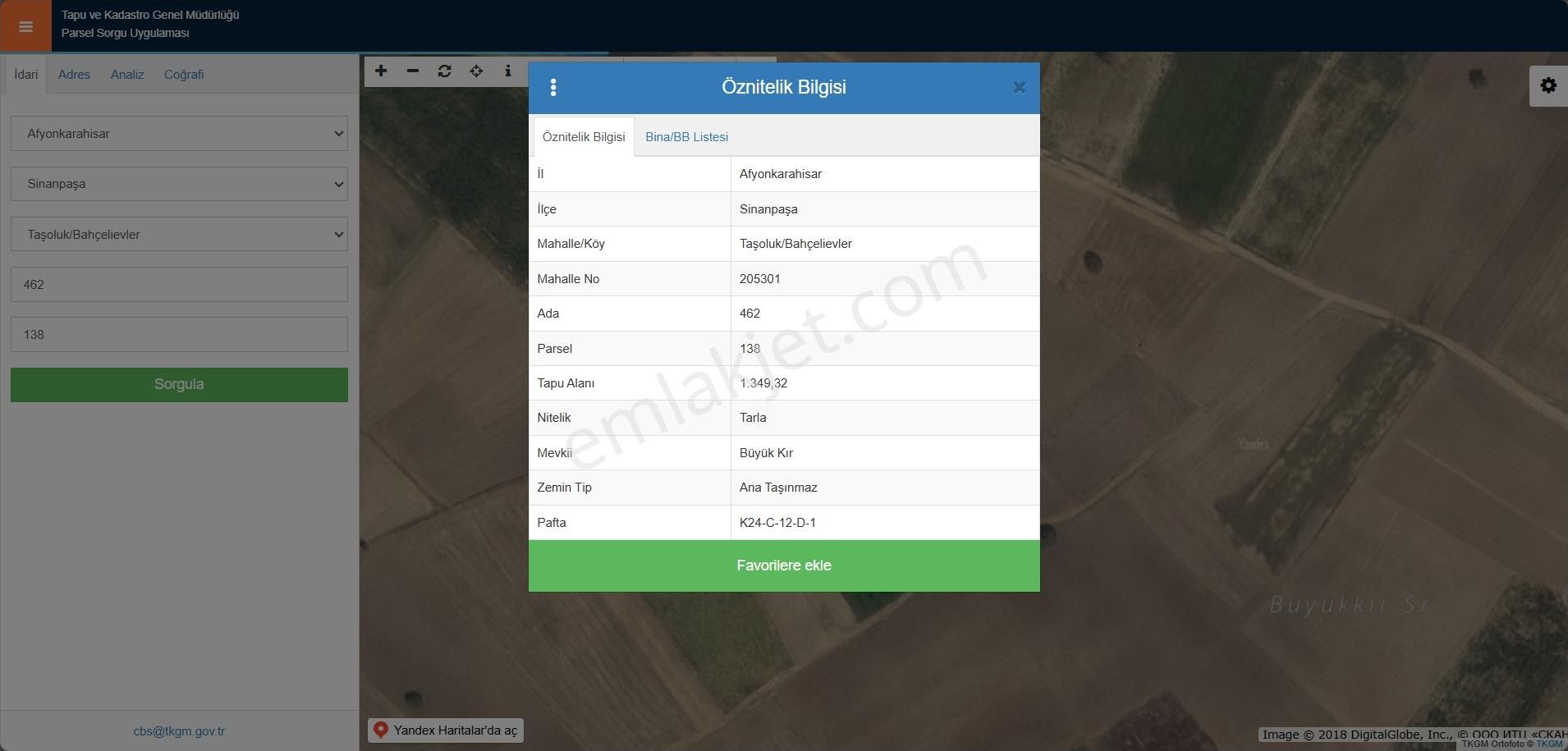Click the refresh map icon
Screen dimensions: 1568x751
tap(444, 71)
